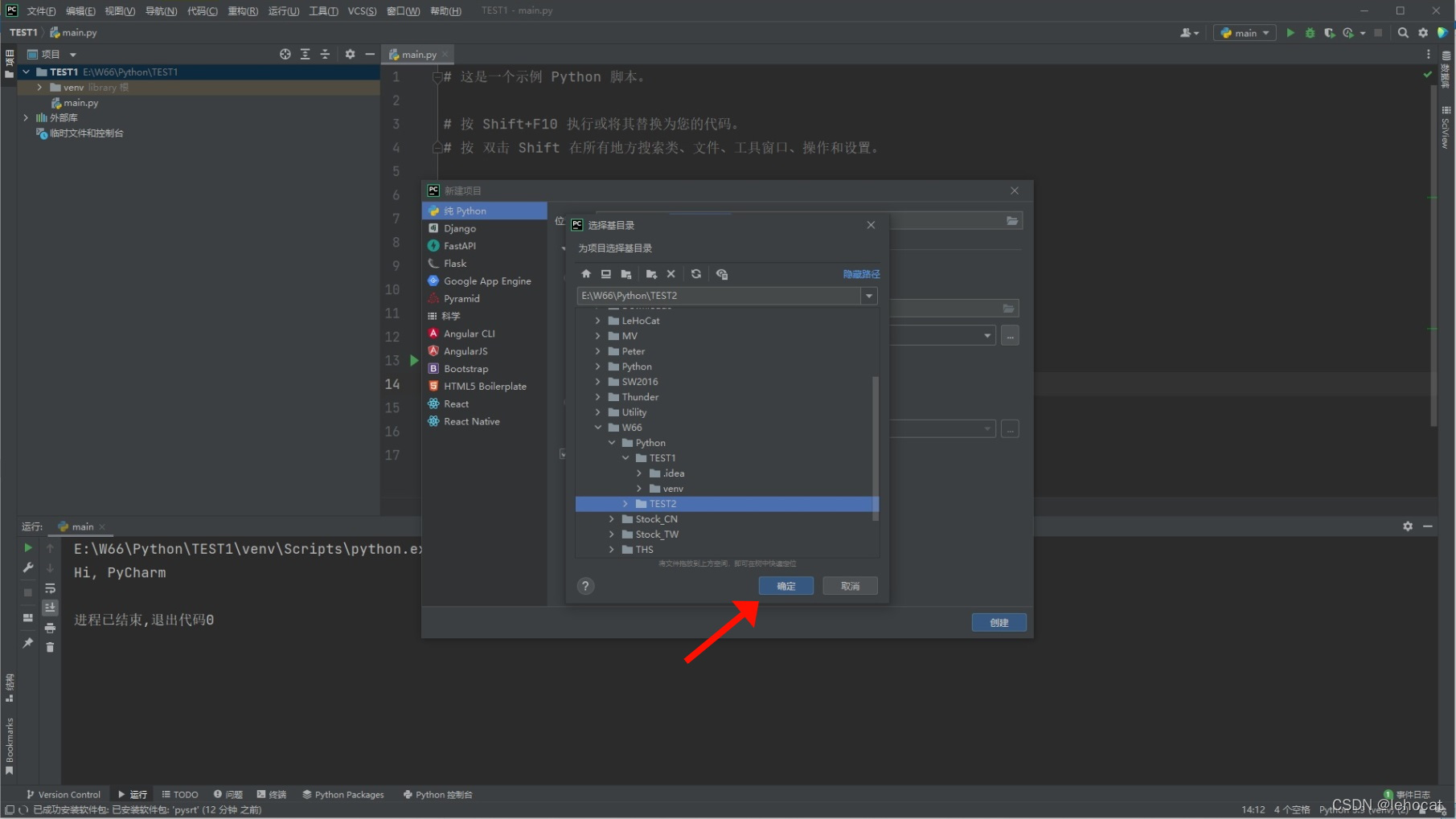1456x819 pixels.
Task: Clear the Run console with the trash icon
Action: pyautogui.click(x=50, y=647)
